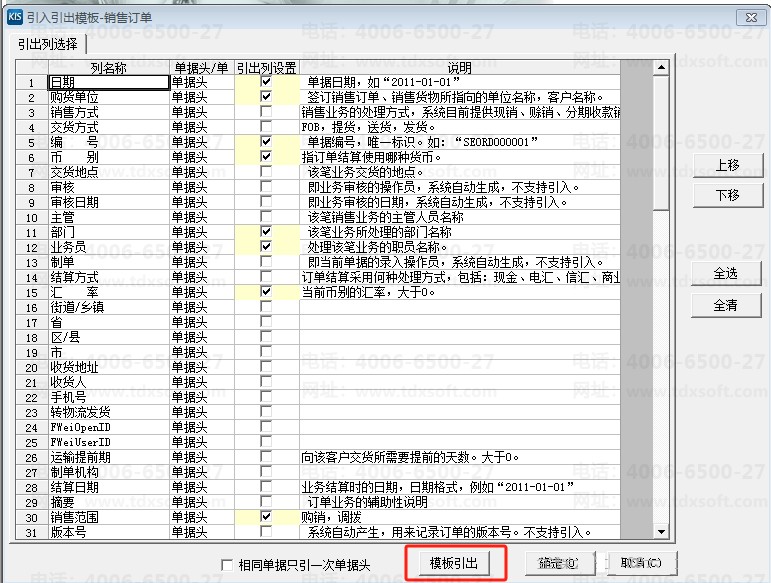This screenshot has width=771, height=583.
Task: Uncheck the export checkbox for 日期 row
Action: [x=266, y=82]
